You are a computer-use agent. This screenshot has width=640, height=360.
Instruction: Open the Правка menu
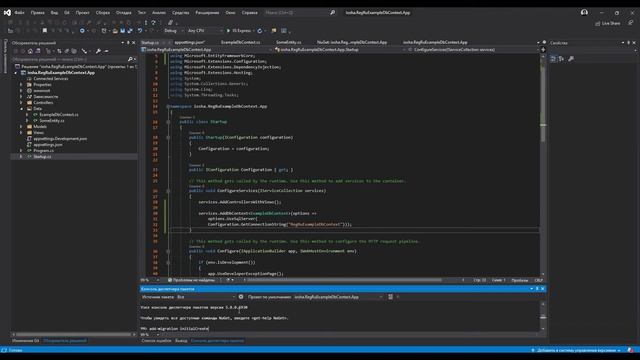tap(38, 13)
